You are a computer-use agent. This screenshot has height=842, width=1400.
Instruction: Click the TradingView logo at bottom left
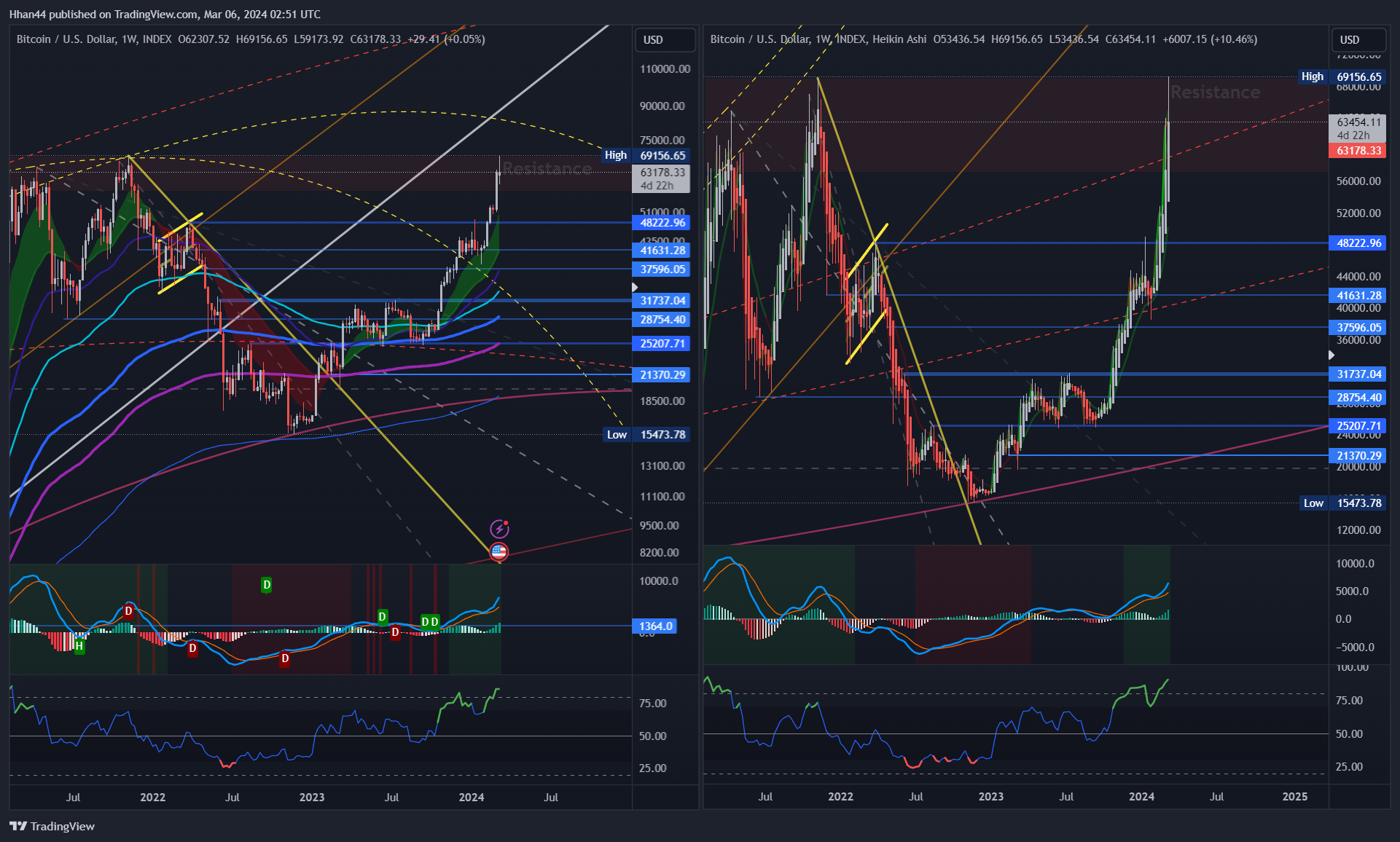coord(52,826)
